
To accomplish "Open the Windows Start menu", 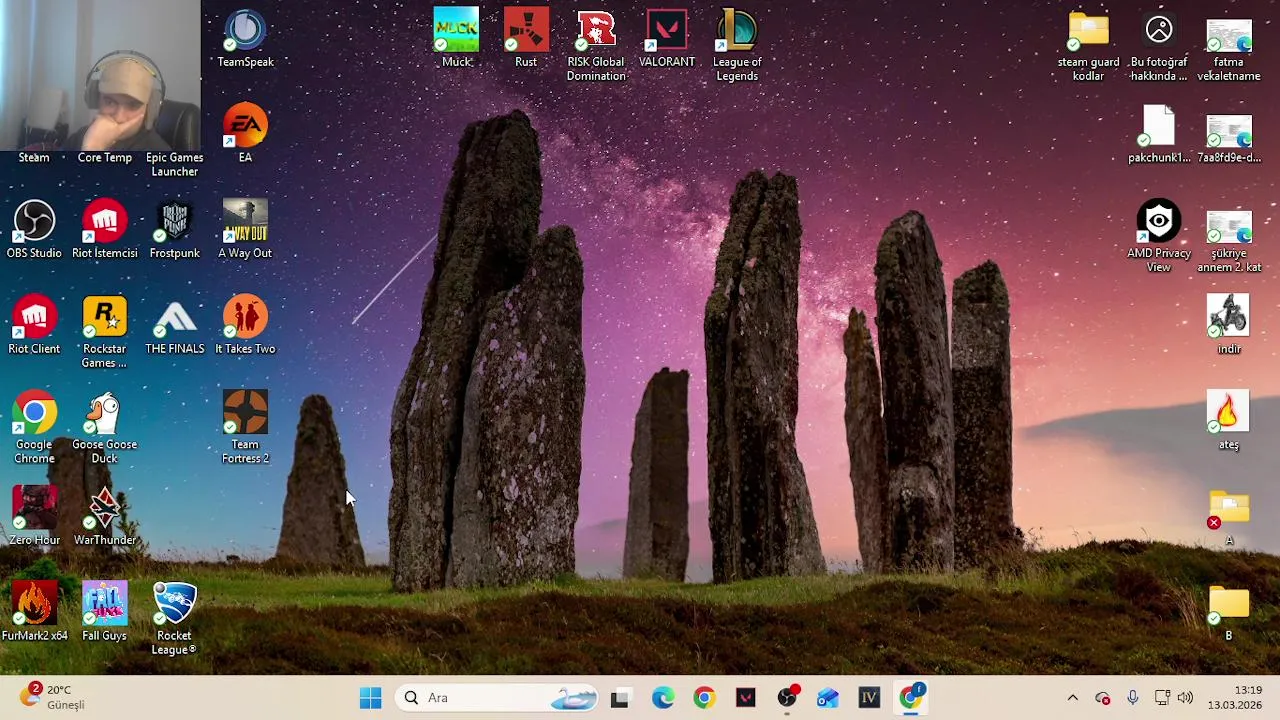I will [370, 698].
